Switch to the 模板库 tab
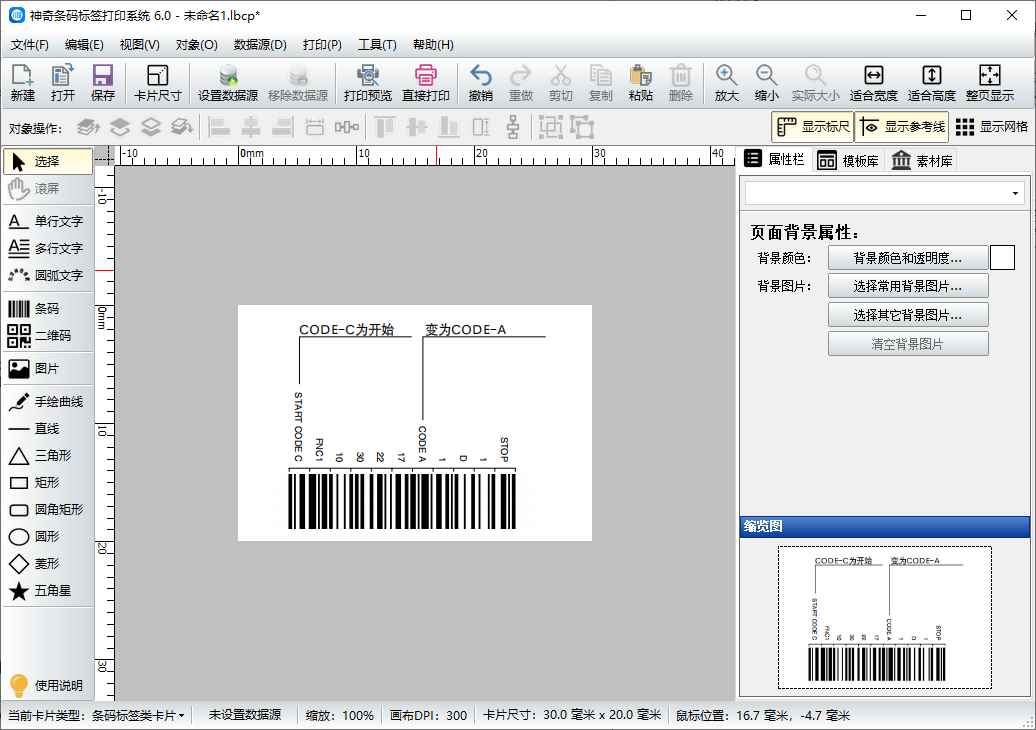Viewport: 1036px width, 730px height. click(x=848, y=161)
